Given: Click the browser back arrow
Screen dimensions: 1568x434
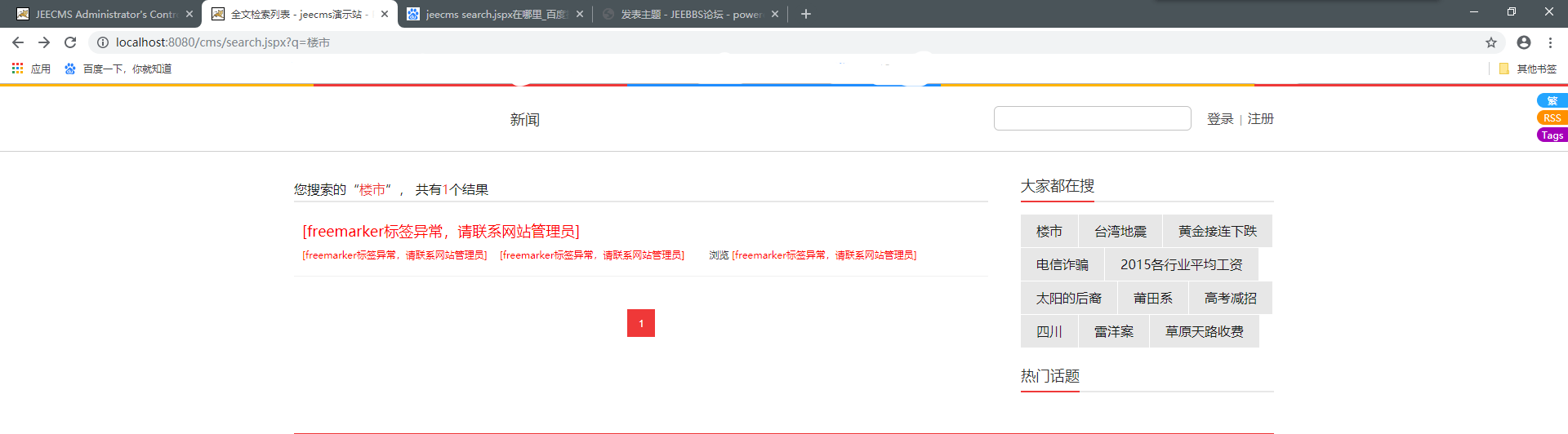Looking at the screenshot, I should (18, 42).
